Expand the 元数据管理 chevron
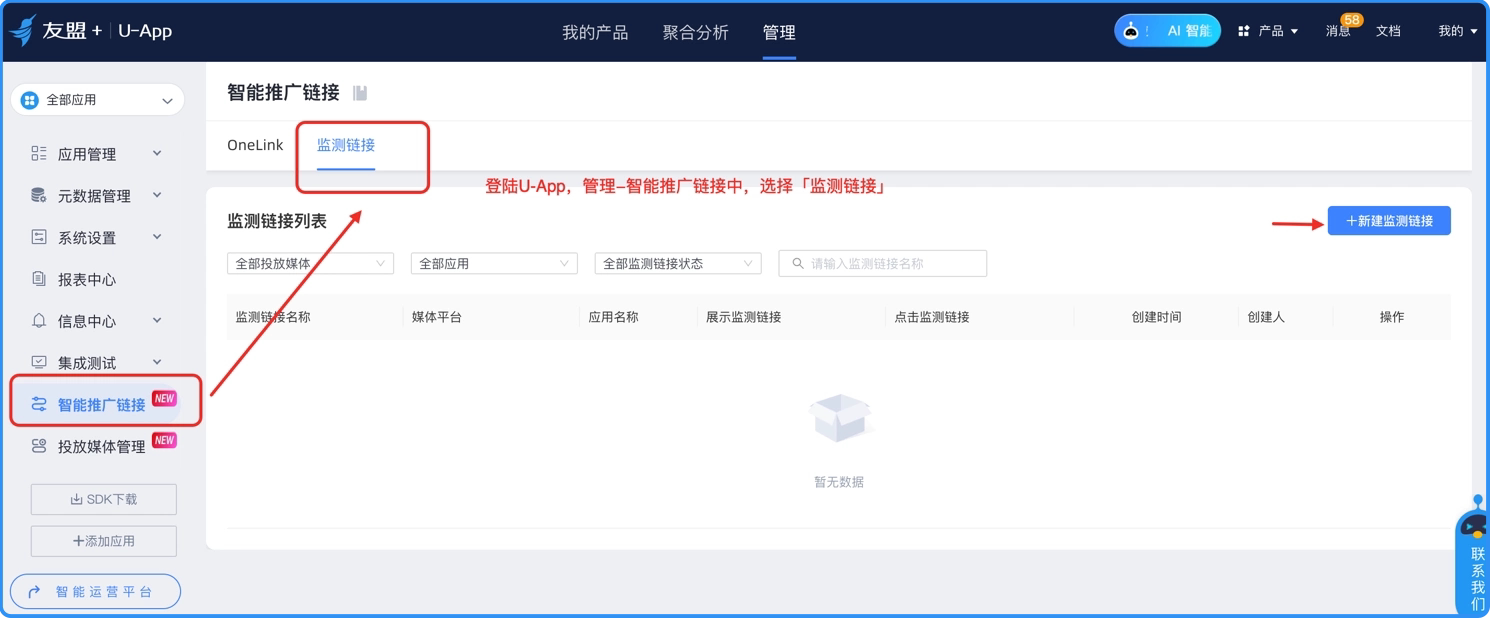1490x620 pixels. pos(157,195)
